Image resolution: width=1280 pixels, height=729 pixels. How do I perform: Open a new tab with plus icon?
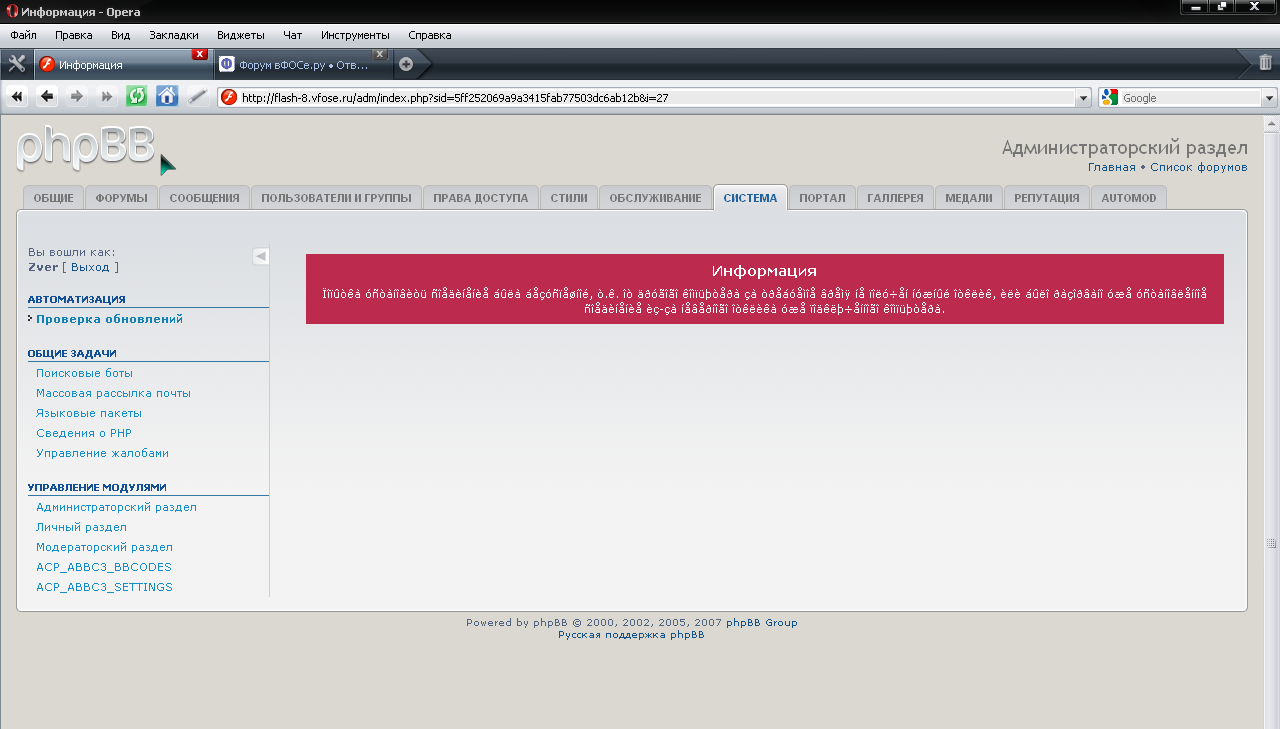[x=405, y=64]
